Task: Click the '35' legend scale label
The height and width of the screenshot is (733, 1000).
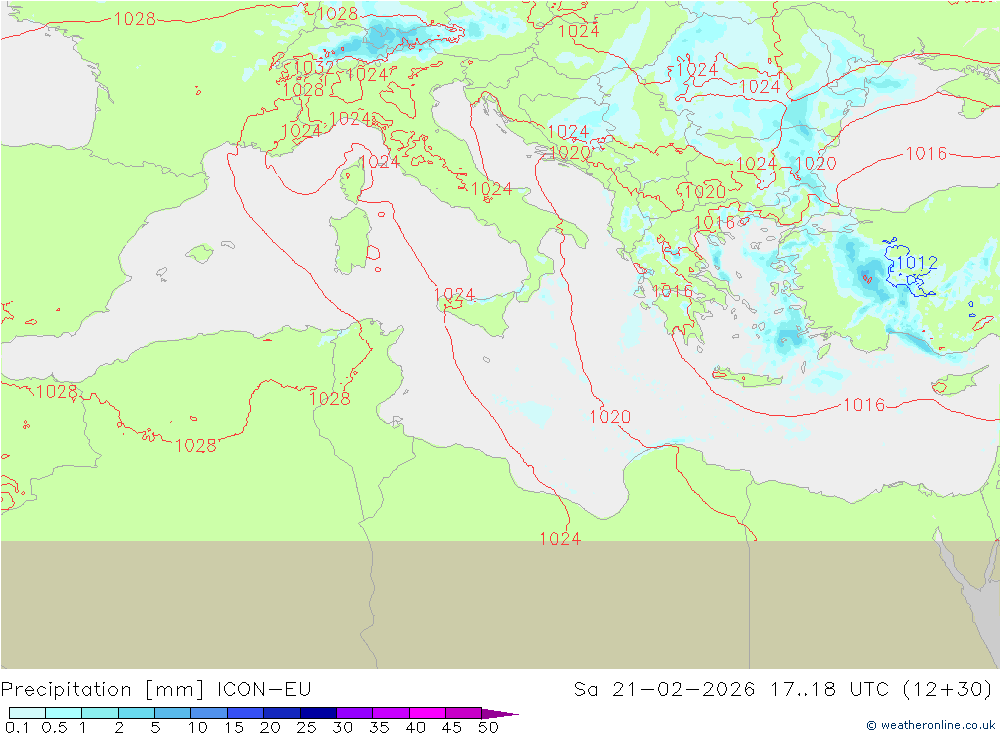Action: [x=379, y=727]
